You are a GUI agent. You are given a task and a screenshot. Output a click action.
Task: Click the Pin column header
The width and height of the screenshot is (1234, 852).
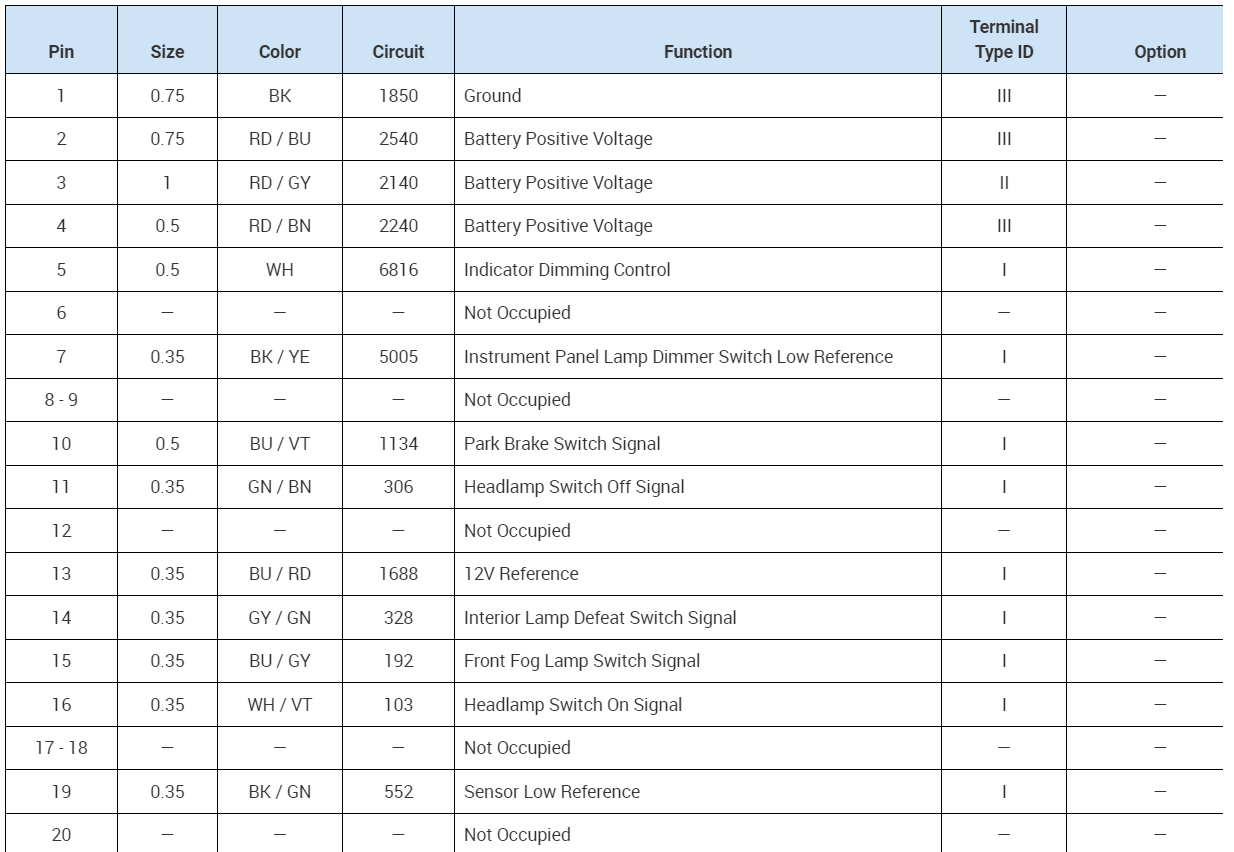[61, 52]
